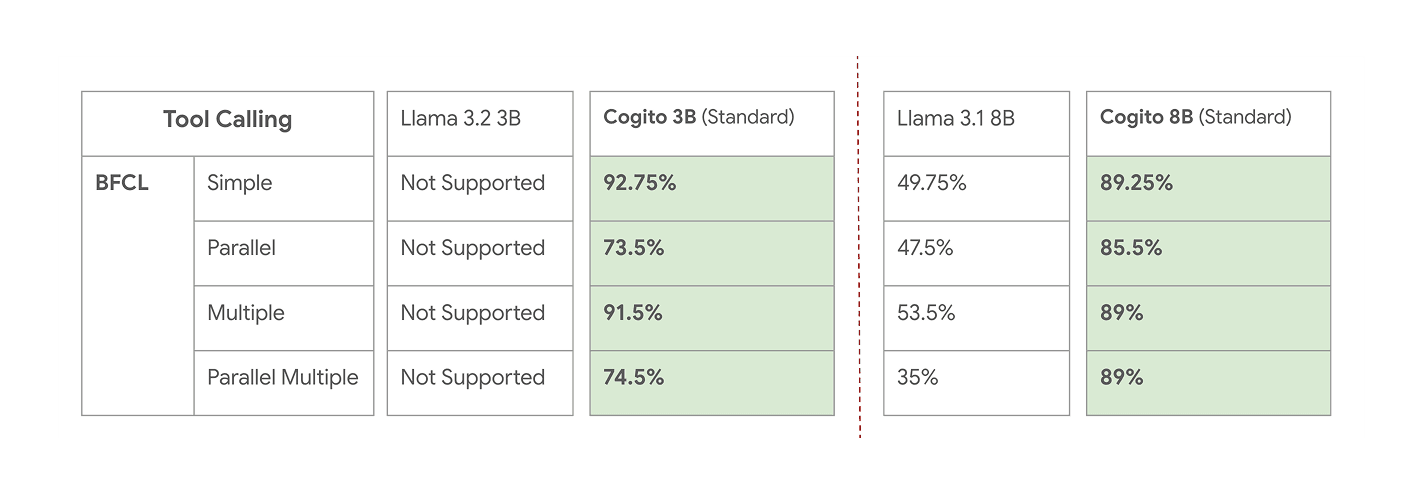
Task: Click the 73.5% Cogito 3B cell
Action: 634,249
